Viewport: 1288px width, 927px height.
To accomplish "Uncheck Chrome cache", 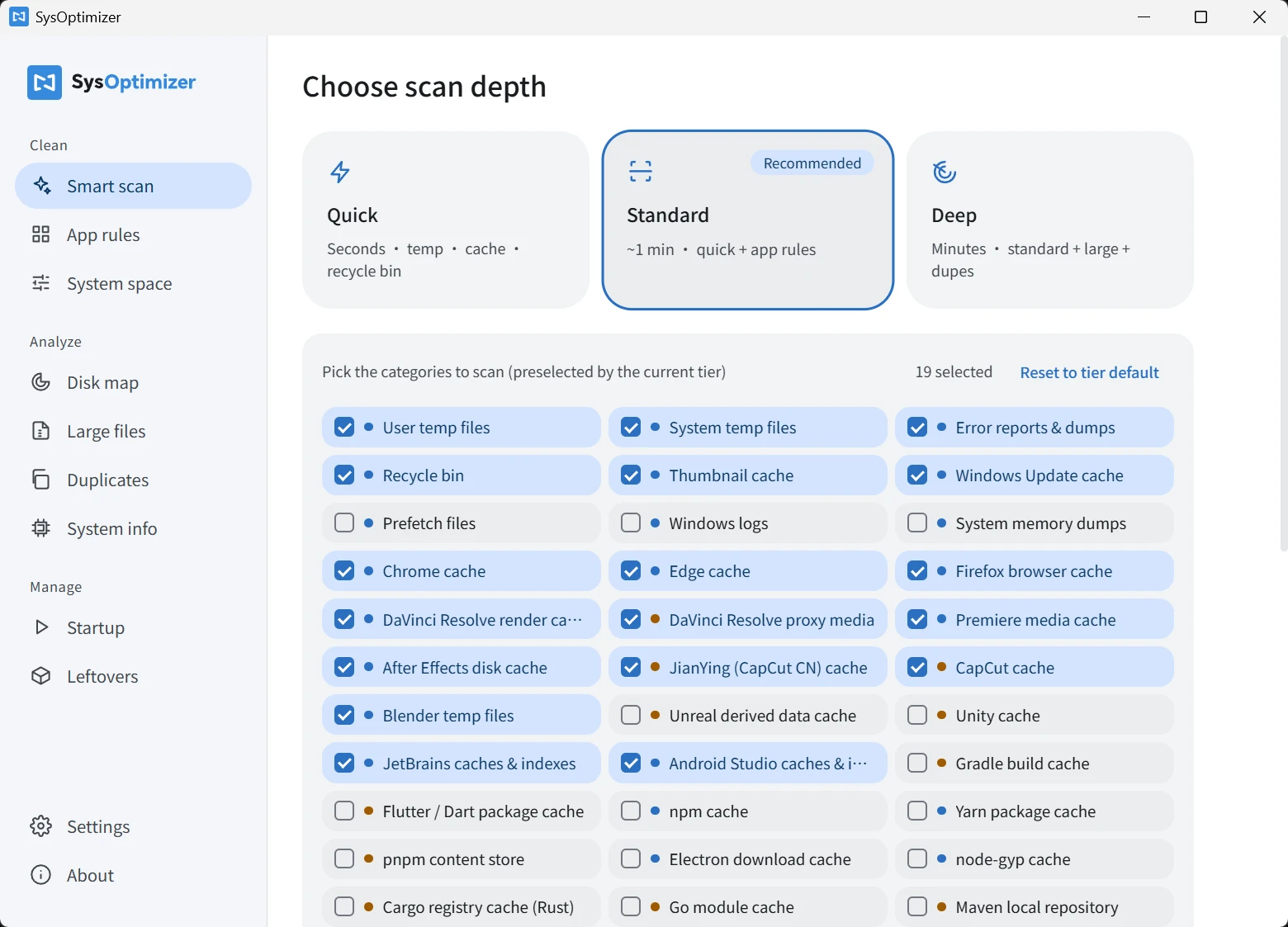I will pyautogui.click(x=344, y=571).
